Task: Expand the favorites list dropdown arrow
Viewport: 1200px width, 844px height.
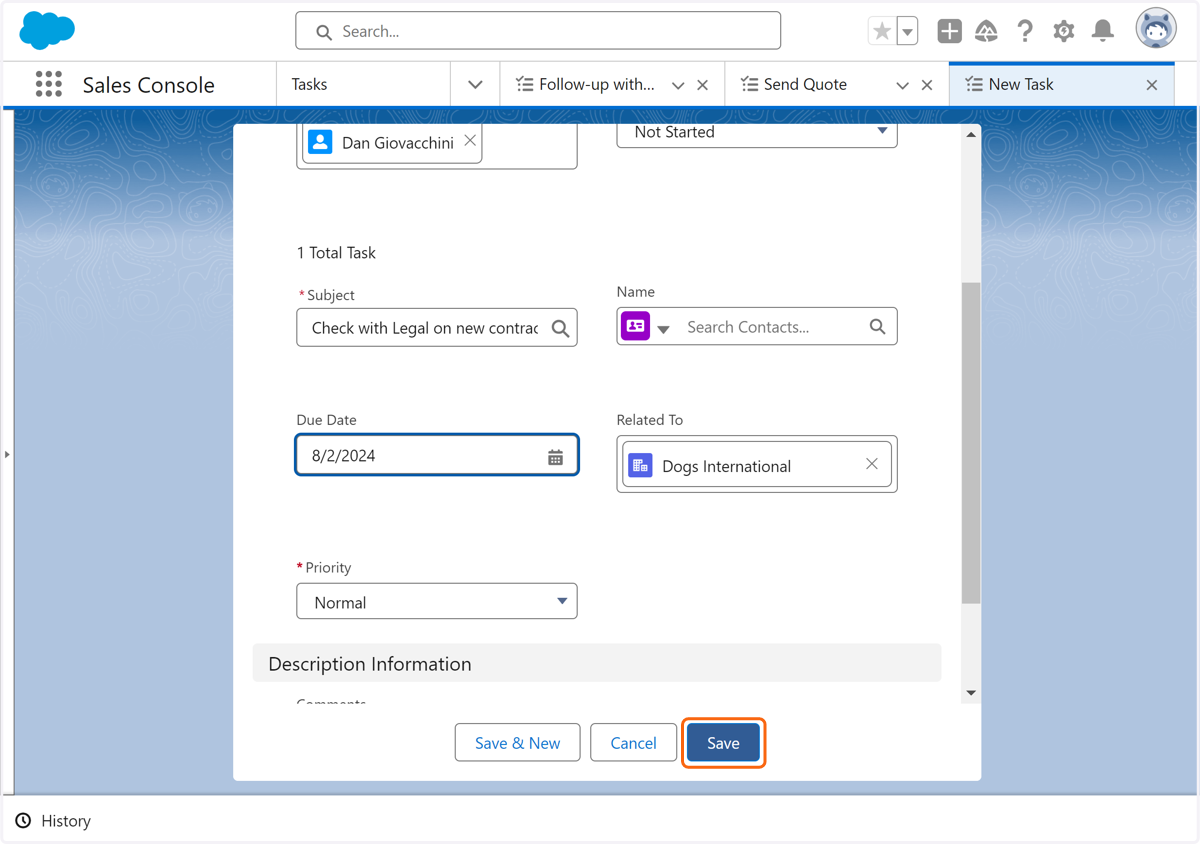Action: click(x=907, y=31)
